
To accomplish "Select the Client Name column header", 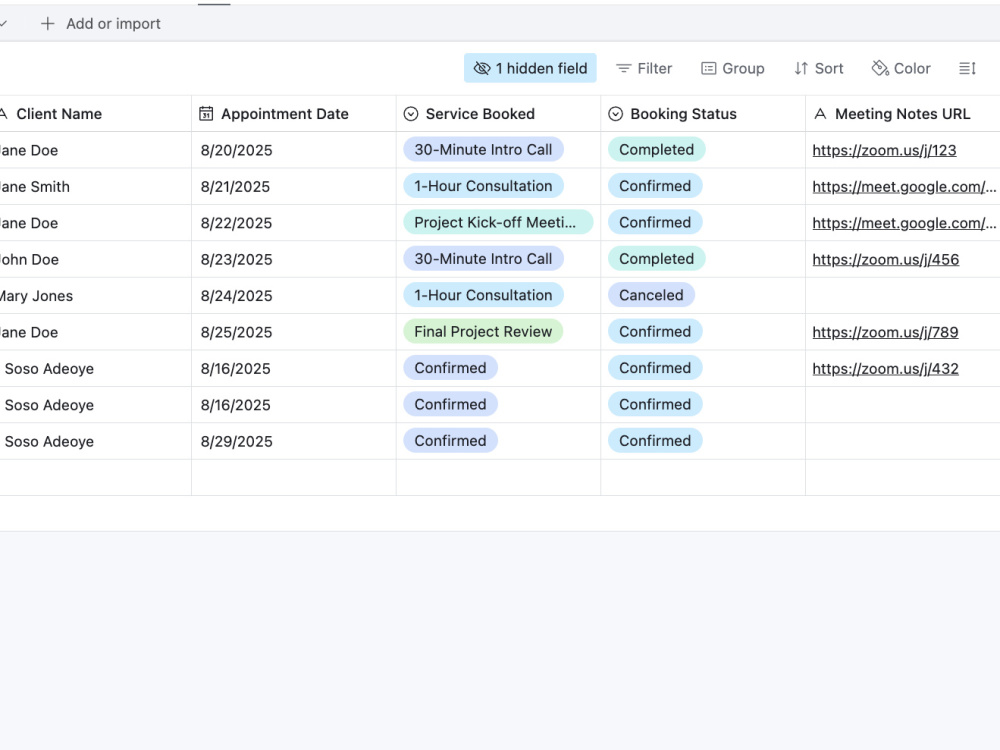I will tap(96, 114).
